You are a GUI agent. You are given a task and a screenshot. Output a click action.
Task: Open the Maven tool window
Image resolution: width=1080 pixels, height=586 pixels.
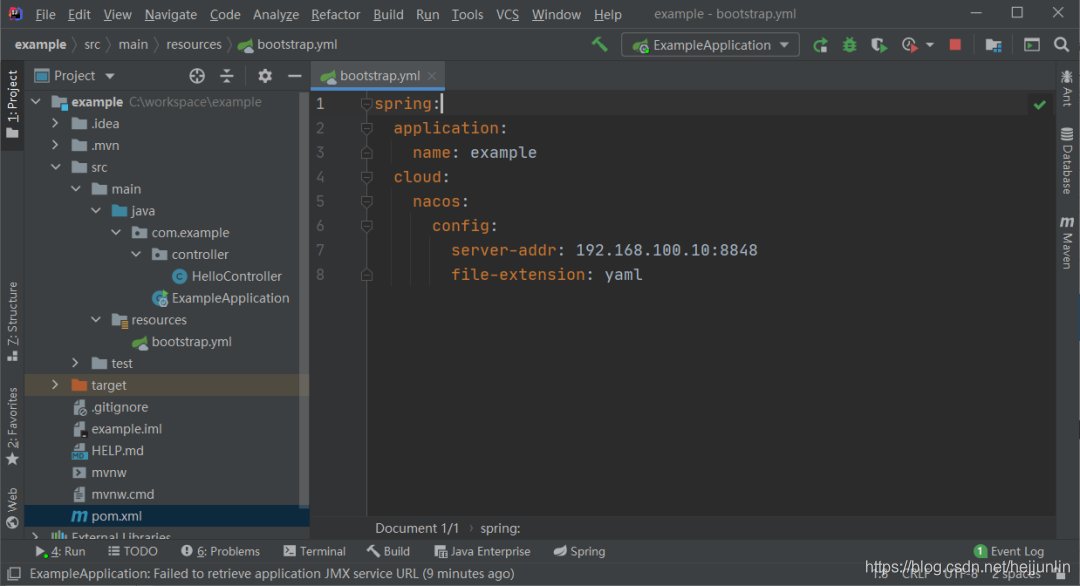coord(1067,242)
